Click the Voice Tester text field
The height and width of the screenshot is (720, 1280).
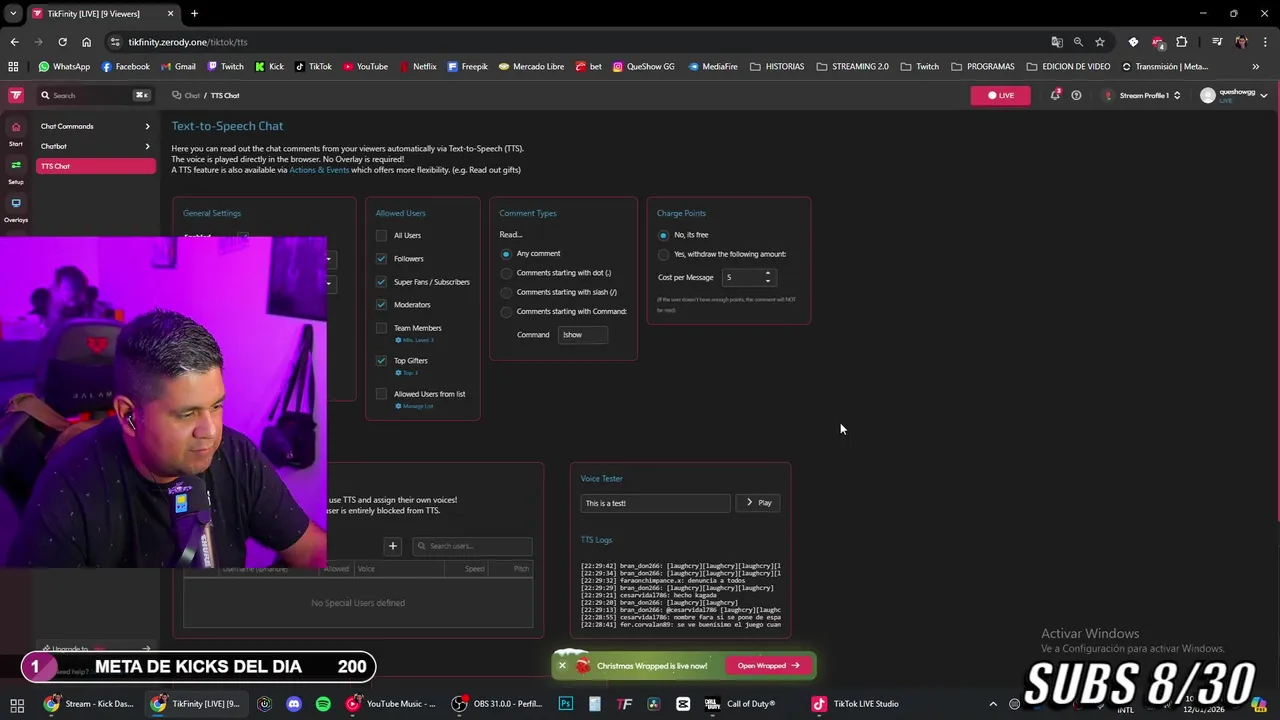(x=655, y=503)
